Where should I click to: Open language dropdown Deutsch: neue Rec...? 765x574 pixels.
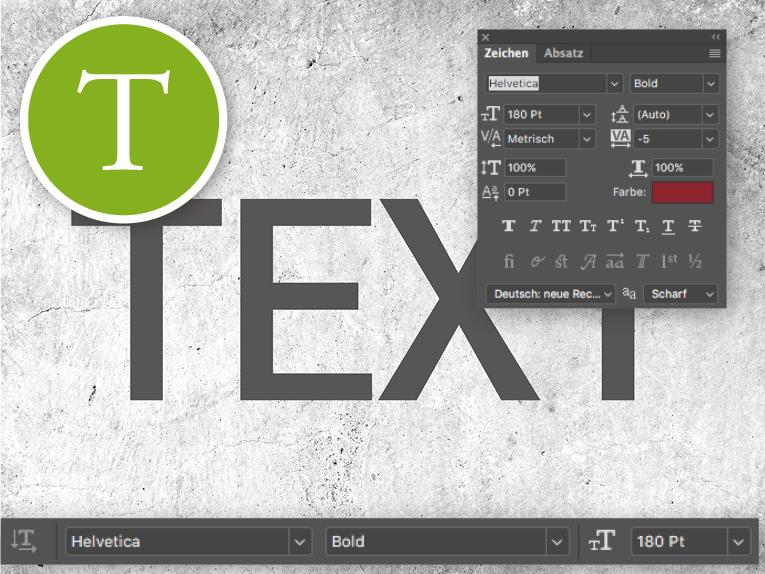pos(551,294)
